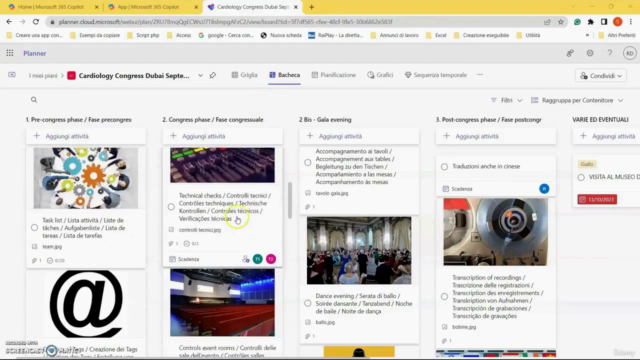Pin the Cardiology Congress plan
Viewport: 640px width, 360px height.
[213, 76]
